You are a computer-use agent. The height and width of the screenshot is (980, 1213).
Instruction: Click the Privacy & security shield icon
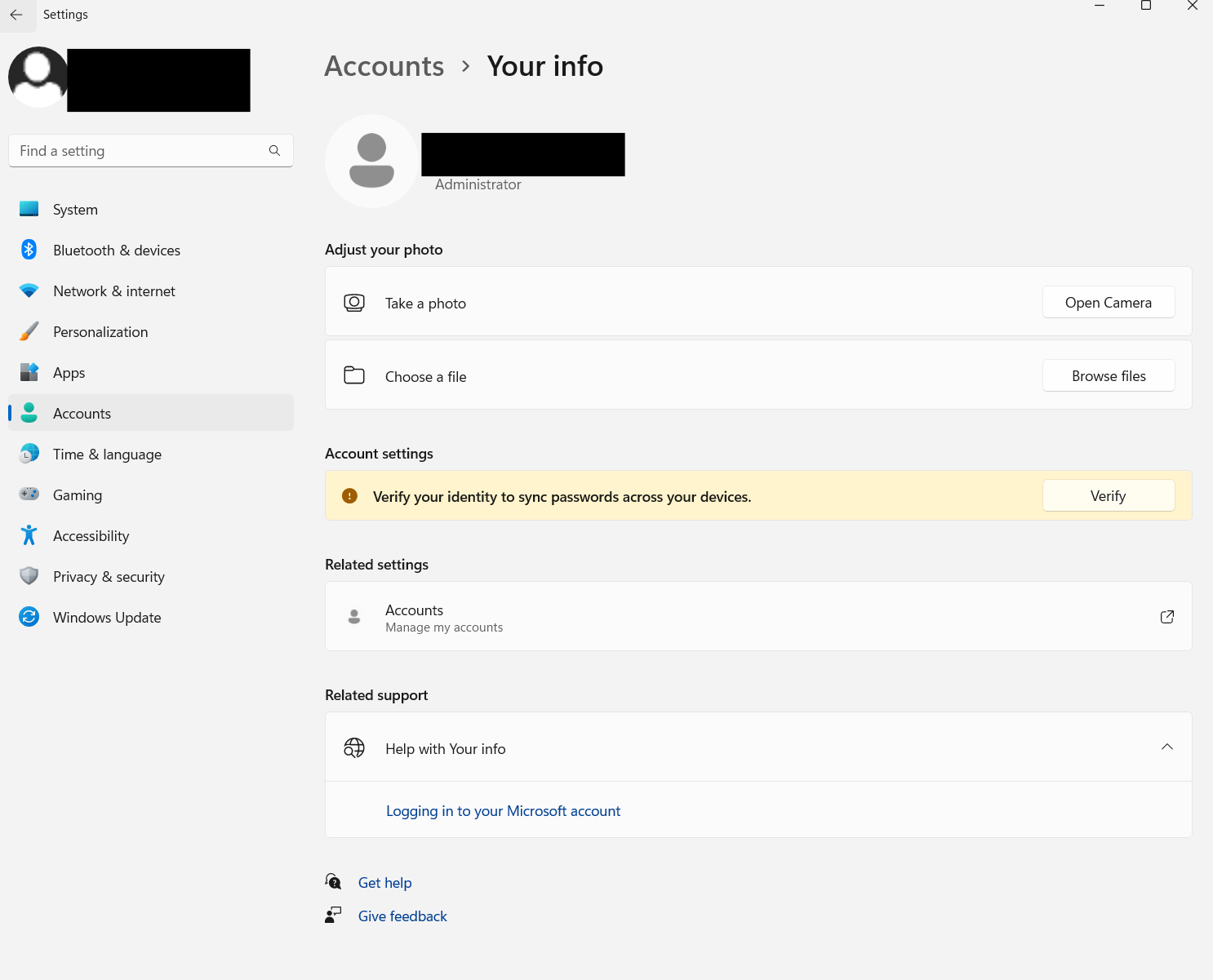point(29,576)
